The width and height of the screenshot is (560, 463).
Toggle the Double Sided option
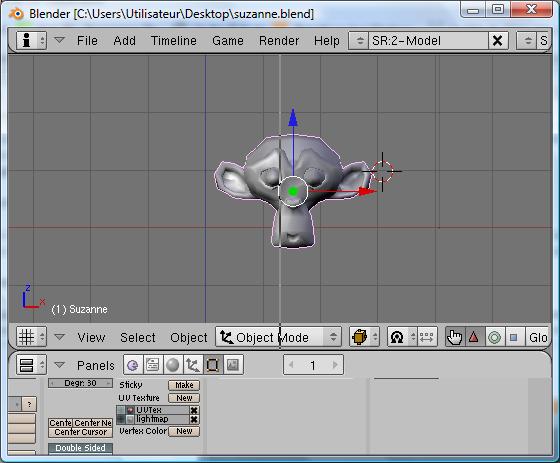pos(80,448)
